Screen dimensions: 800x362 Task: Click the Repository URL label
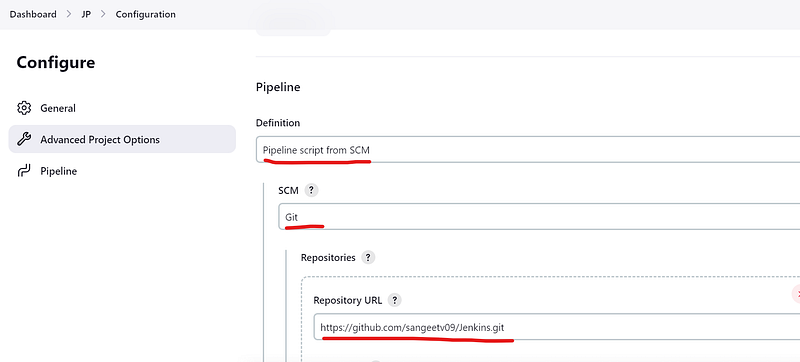coord(347,300)
